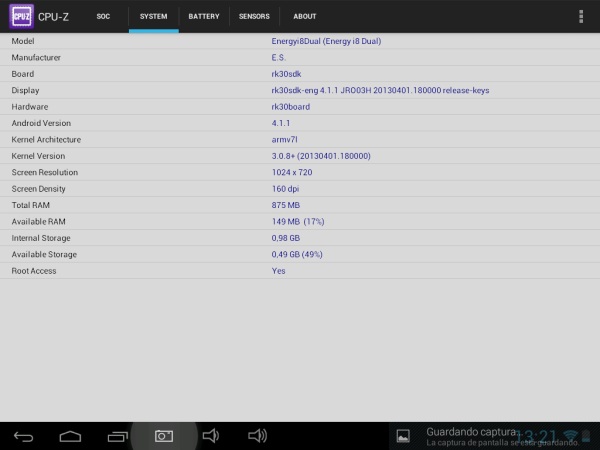Tap the Wi-Fi status icon

570,435
